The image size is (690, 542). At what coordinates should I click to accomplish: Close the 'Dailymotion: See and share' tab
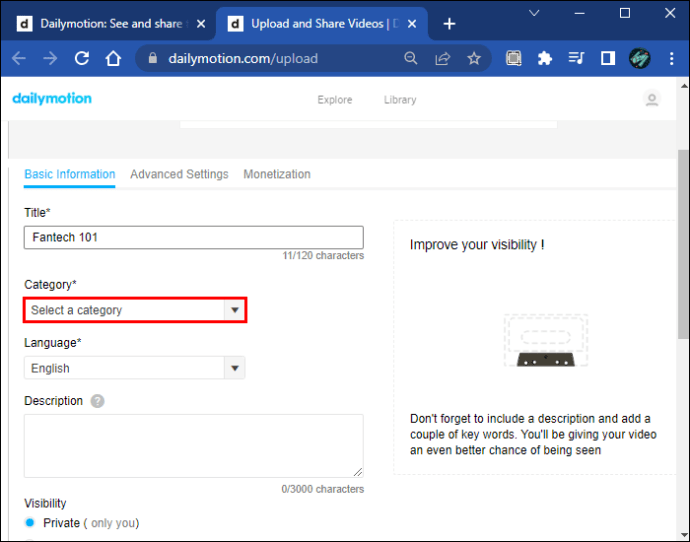pos(201,24)
